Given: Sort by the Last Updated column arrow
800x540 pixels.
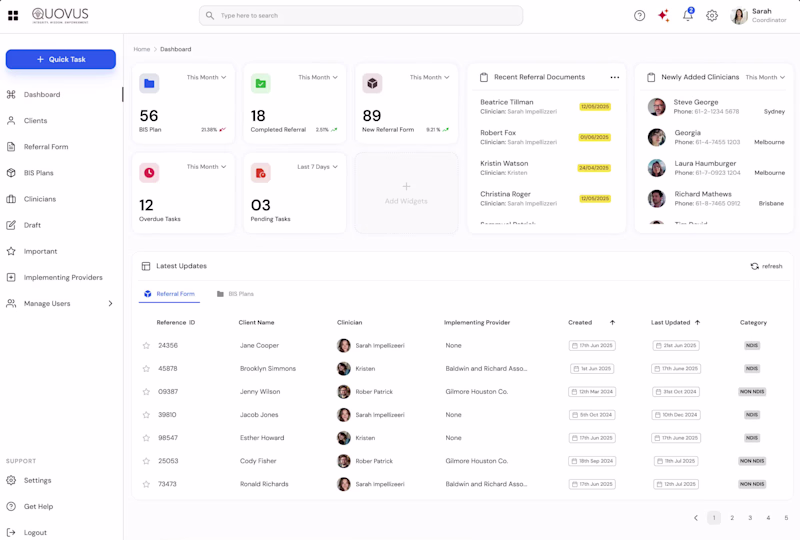Looking at the screenshot, I should tap(697, 323).
